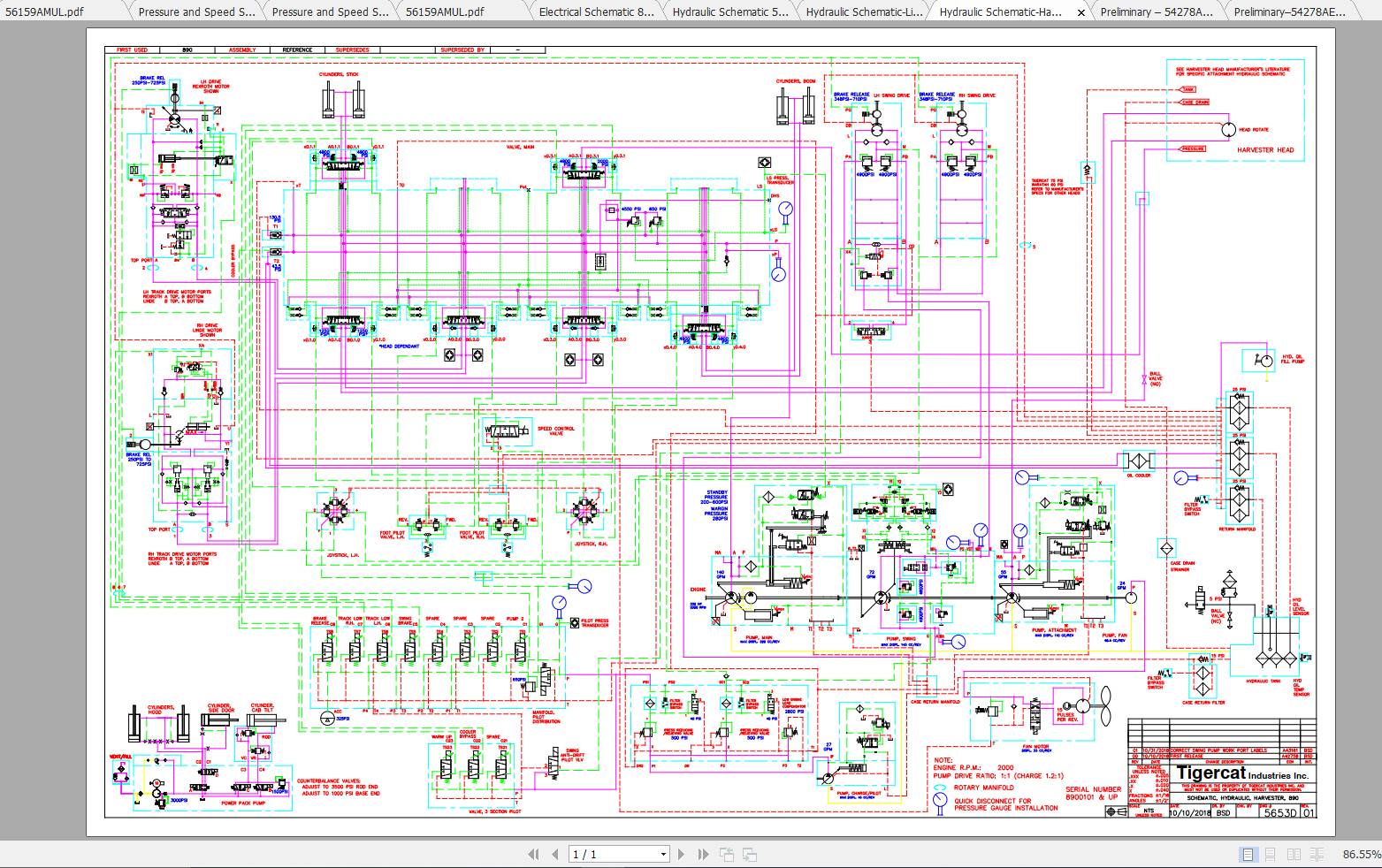This screenshot has height=868, width=1382.
Task: Click the next page arrow
Action: (681, 855)
